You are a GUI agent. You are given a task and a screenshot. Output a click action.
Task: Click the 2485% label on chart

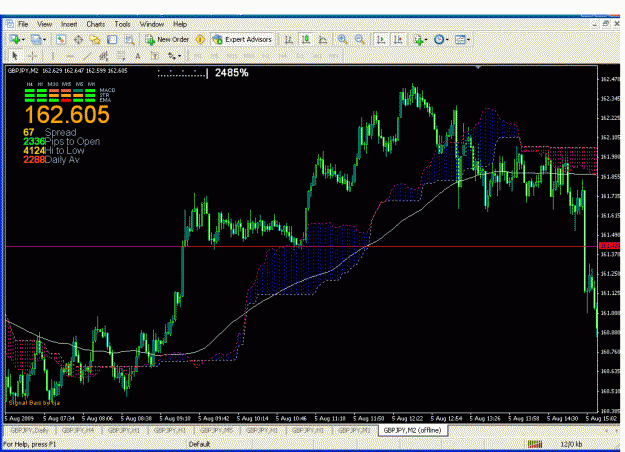(x=232, y=73)
